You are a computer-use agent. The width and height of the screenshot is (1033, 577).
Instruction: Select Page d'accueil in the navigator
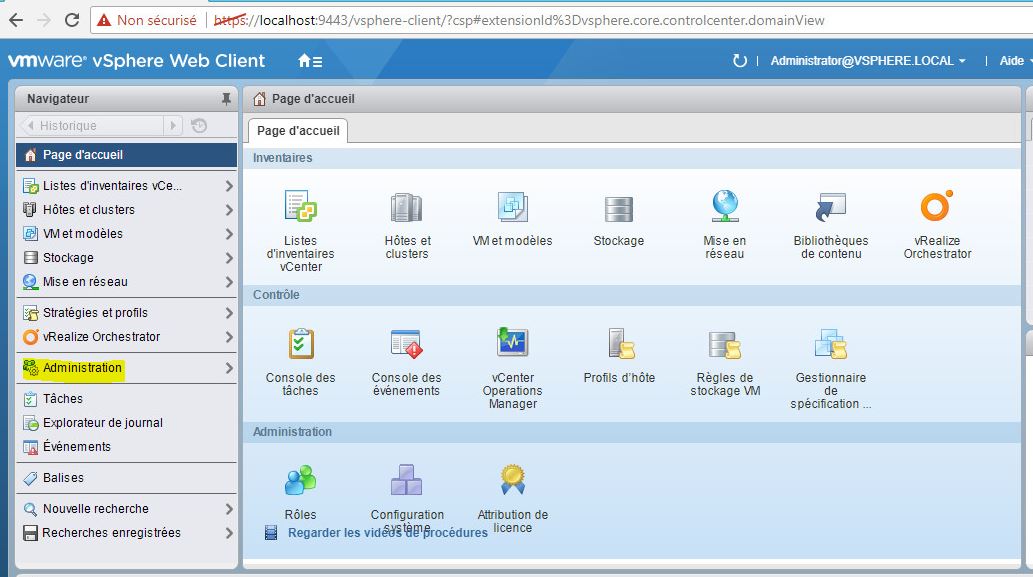[126, 155]
